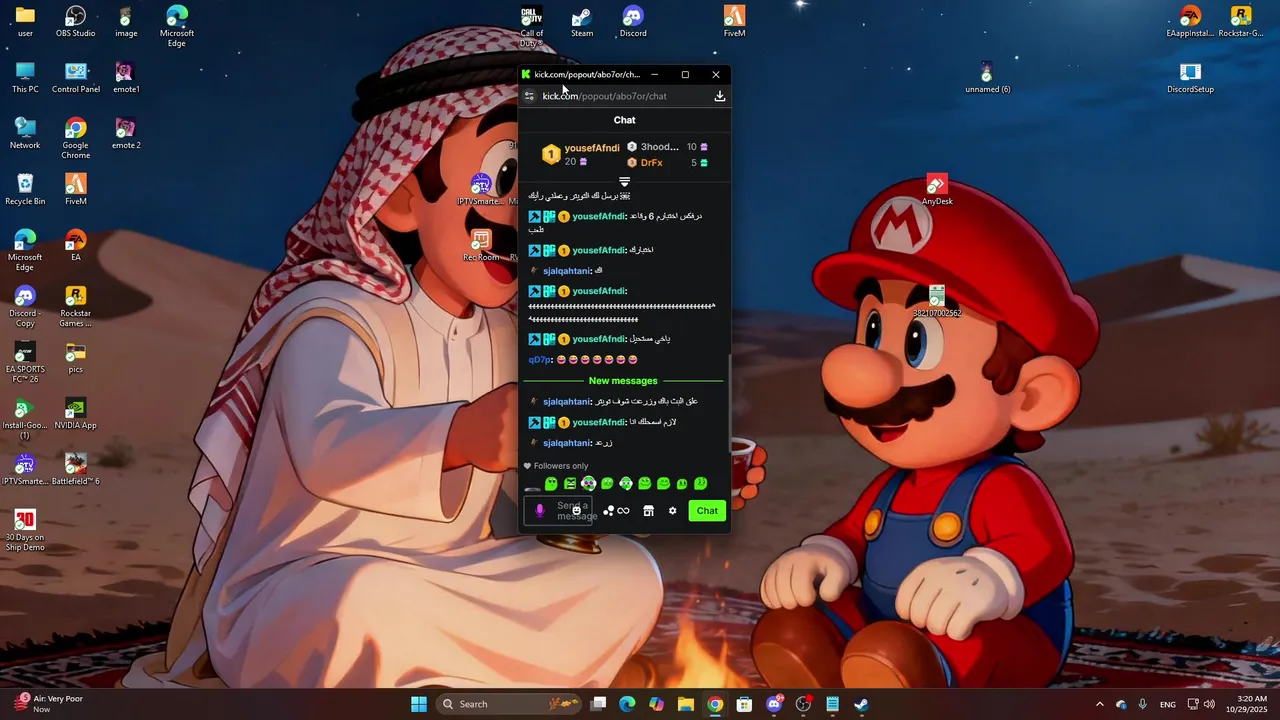The height and width of the screenshot is (720, 1280).
Task: Open the Kick shop icon
Action: [648, 511]
